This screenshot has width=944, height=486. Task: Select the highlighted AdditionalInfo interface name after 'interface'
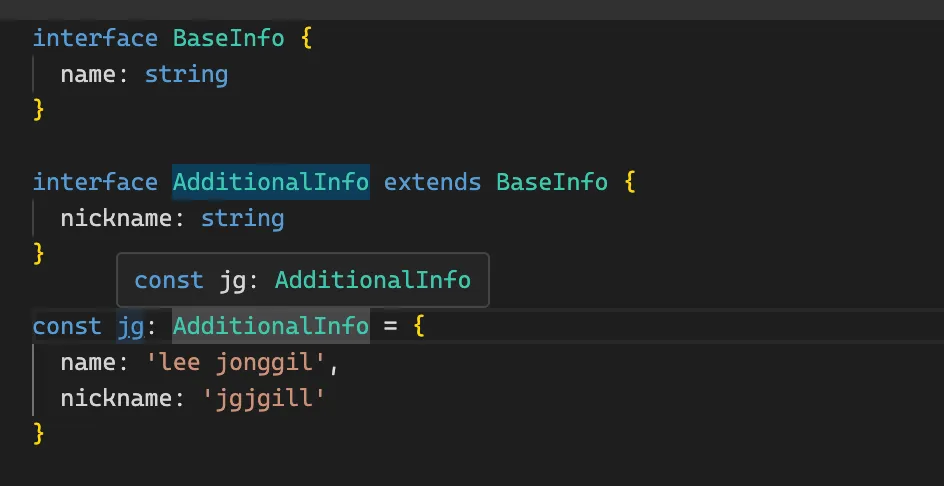(x=271, y=183)
